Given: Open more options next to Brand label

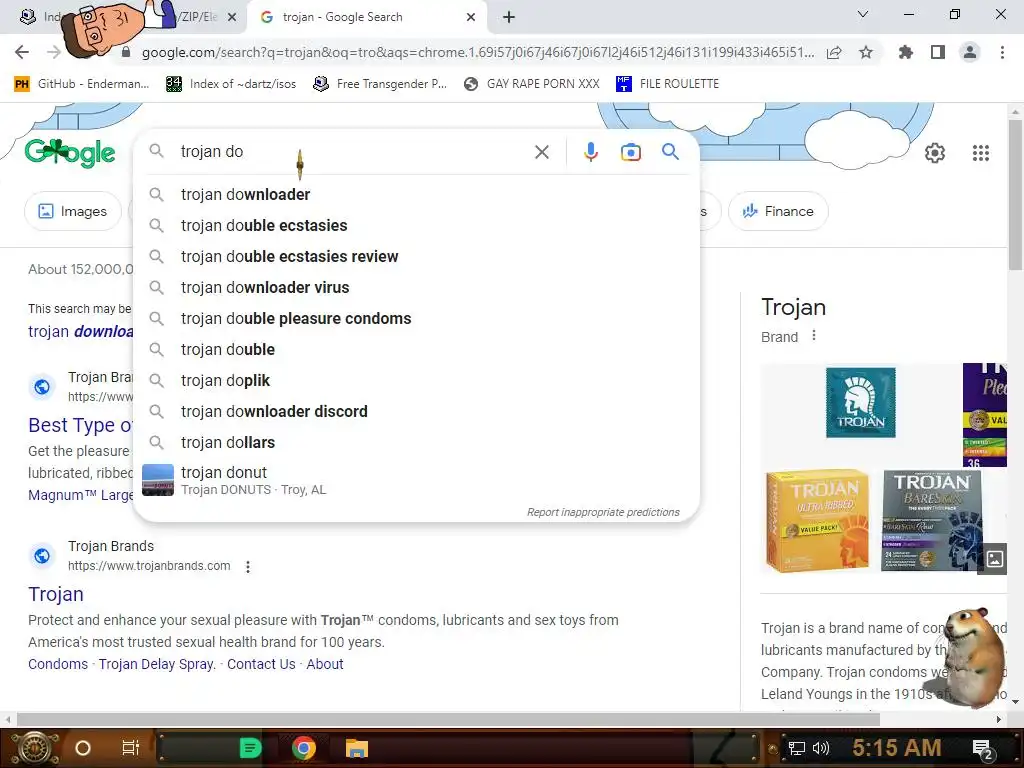Looking at the screenshot, I should tap(814, 336).
